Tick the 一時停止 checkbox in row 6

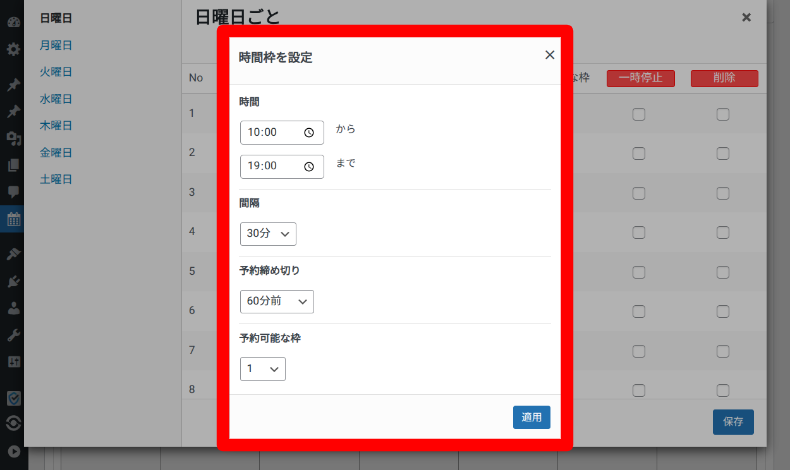(x=639, y=311)
